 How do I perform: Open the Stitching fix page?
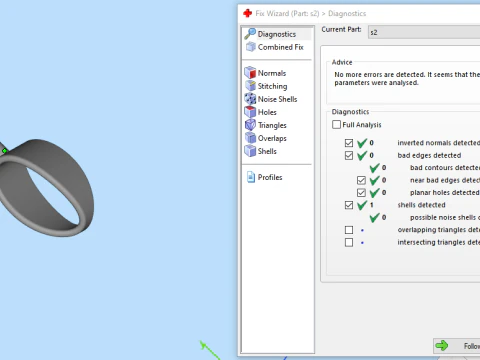(266, 86)
